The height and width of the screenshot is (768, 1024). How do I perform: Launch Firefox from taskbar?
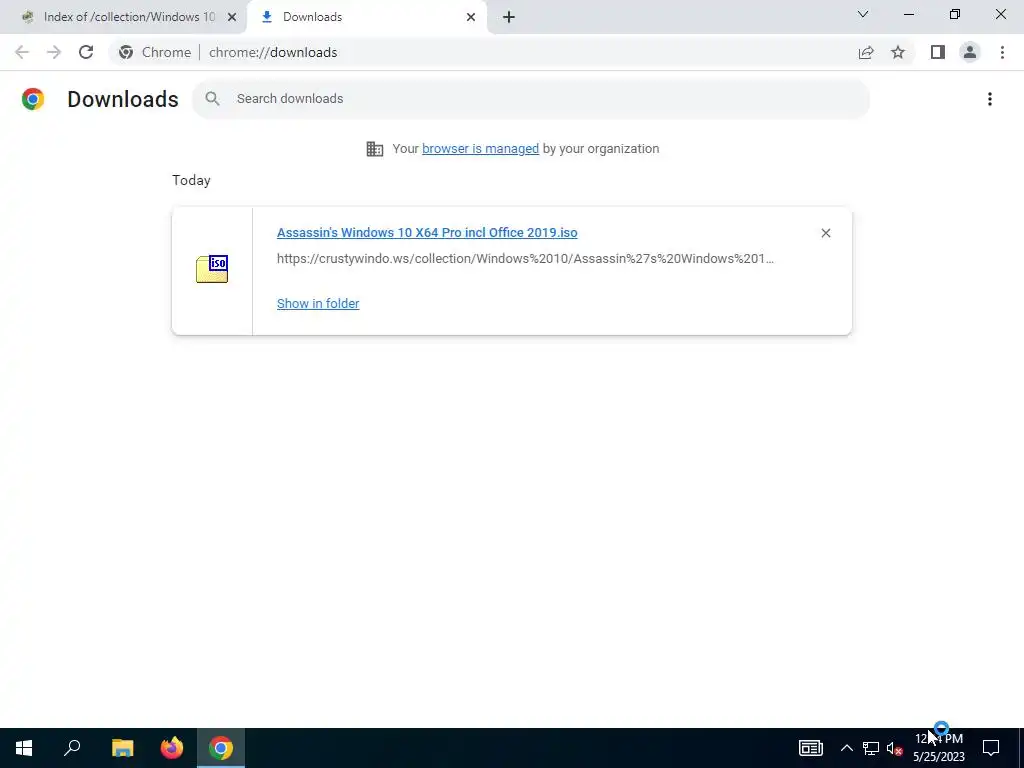point(172,748)
